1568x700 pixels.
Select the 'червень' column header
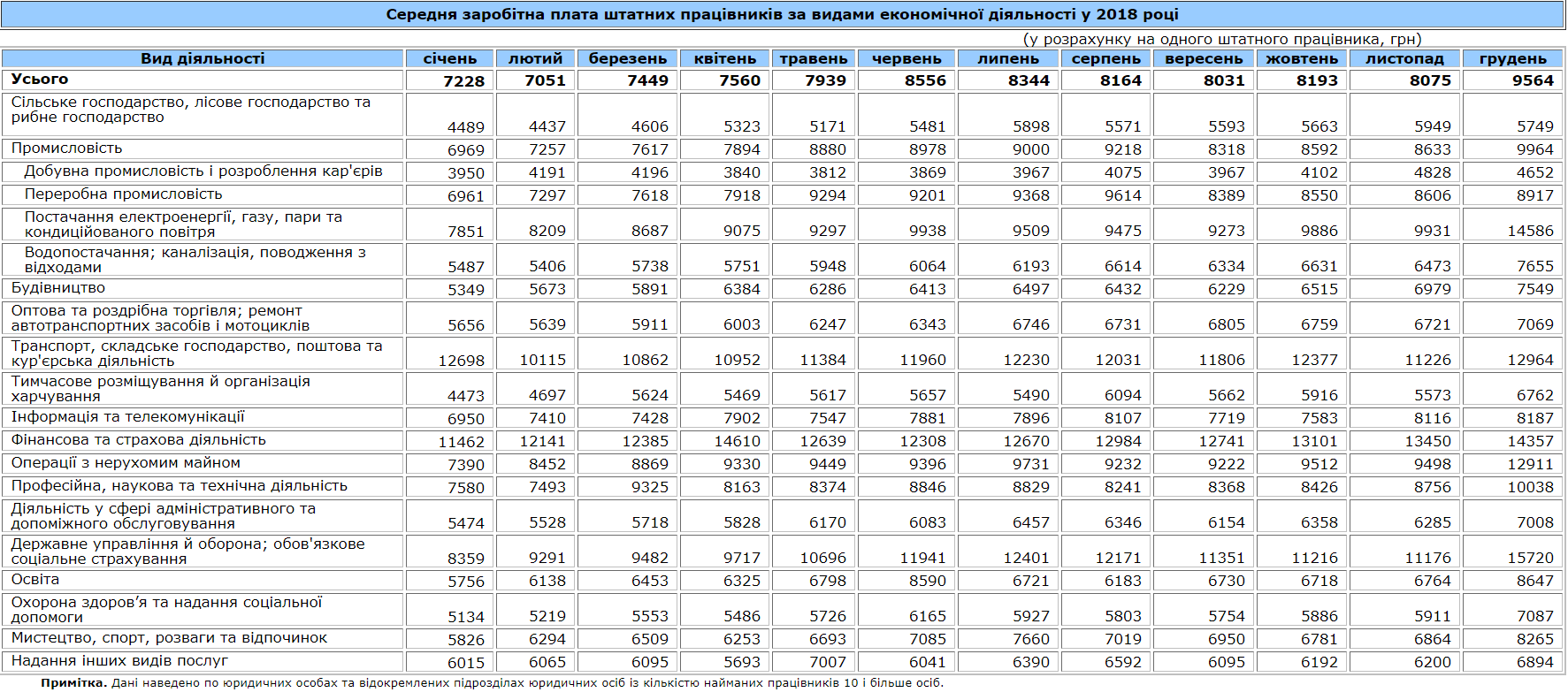click(x=906, y=58)
